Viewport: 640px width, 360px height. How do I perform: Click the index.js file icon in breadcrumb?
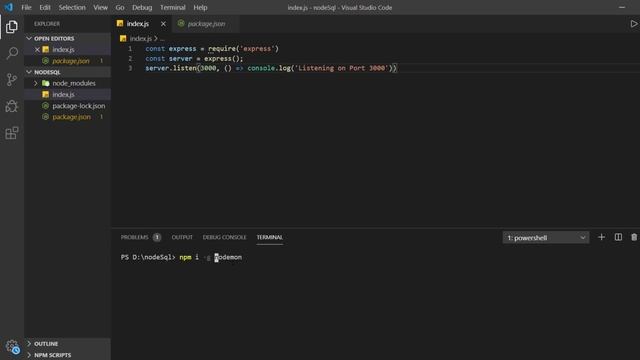(123, 38)
